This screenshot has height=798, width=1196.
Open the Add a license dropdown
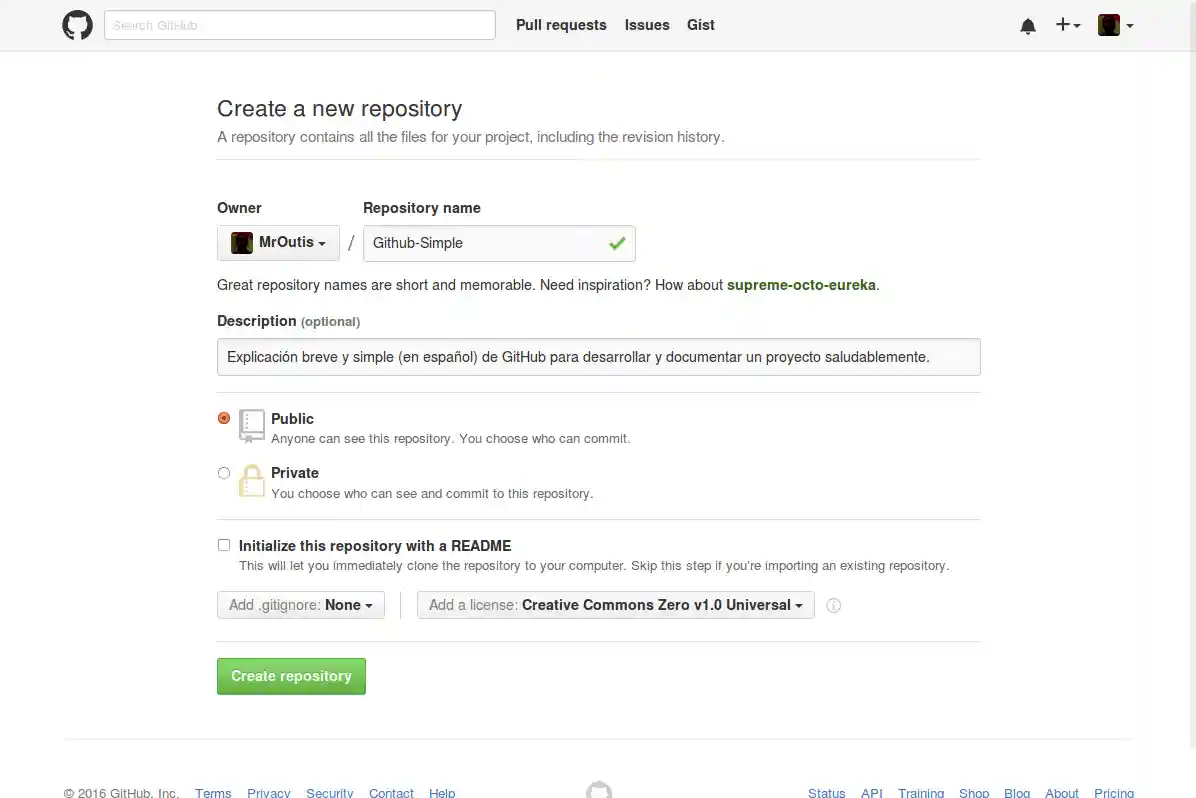coord(615,605)
